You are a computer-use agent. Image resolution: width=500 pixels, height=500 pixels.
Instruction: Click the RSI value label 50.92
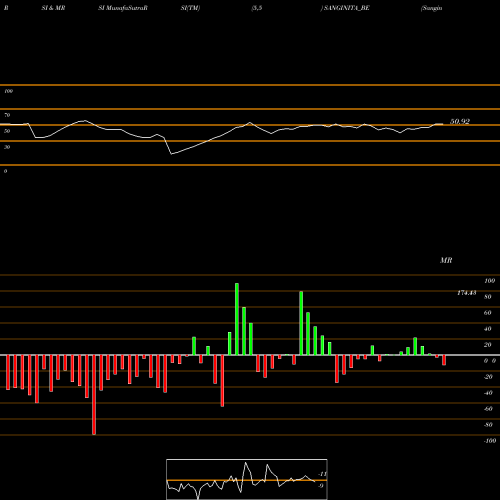(460, 122)
